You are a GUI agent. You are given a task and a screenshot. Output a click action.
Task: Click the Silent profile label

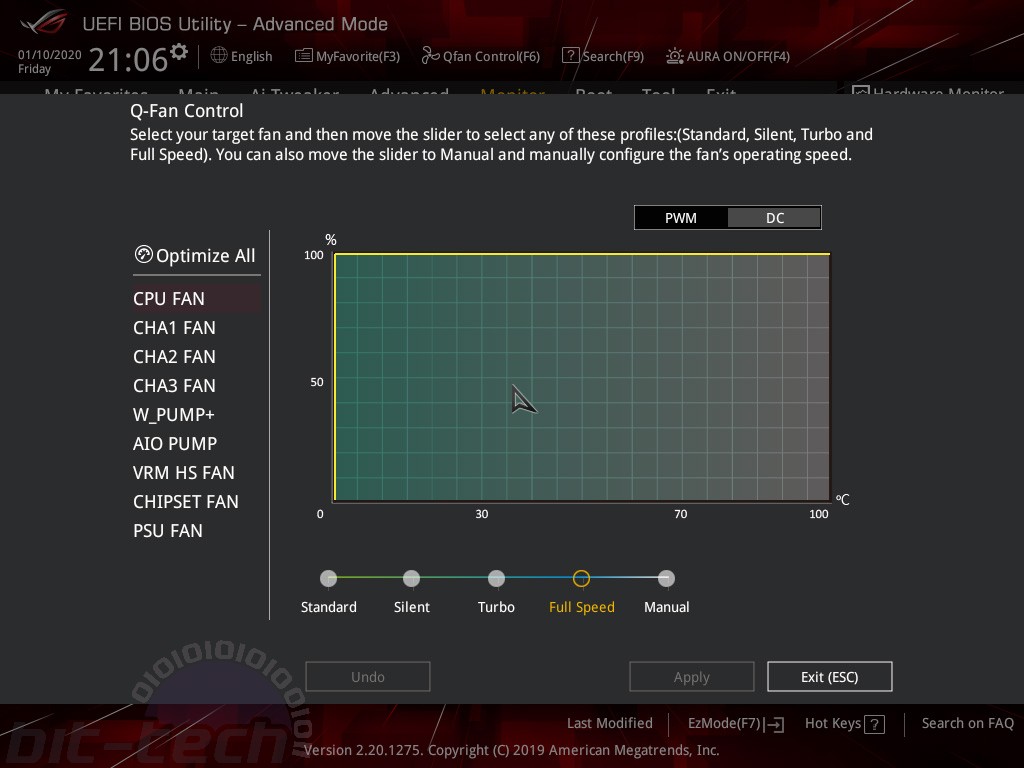(411, 607)
